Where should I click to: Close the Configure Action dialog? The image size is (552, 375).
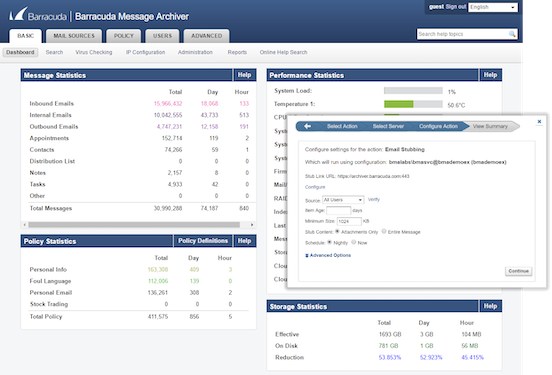point(539,121)
